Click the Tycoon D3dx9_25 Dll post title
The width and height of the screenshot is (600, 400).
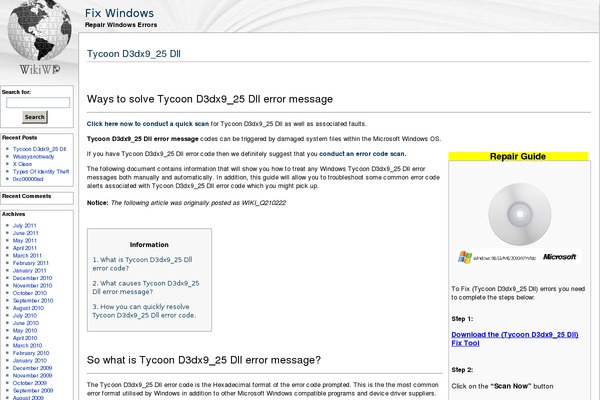134,54
